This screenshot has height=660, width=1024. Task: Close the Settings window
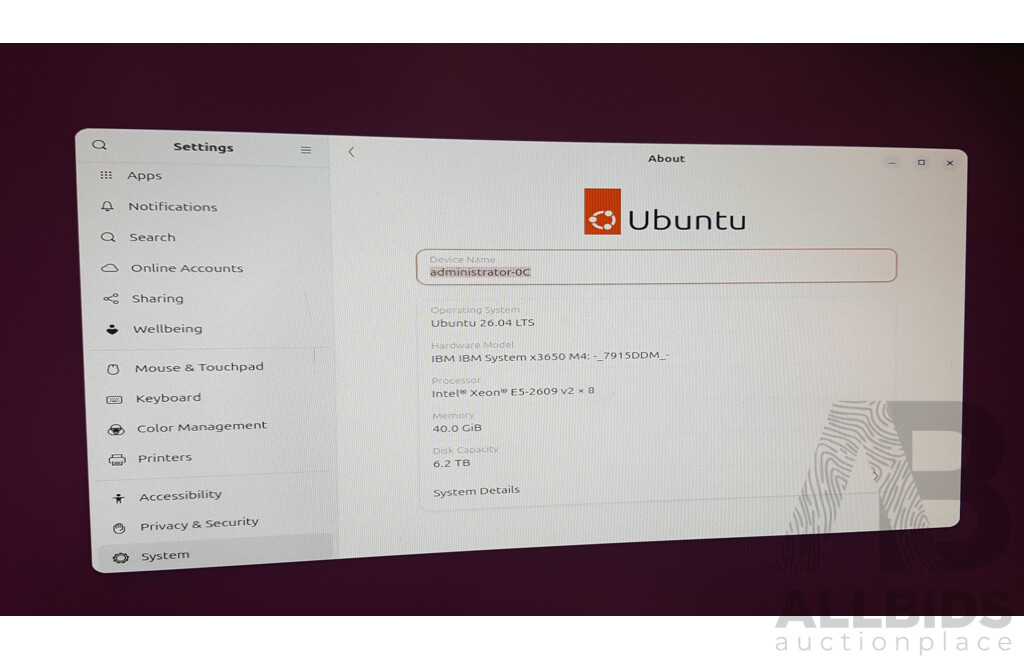[x=950, y=163]
